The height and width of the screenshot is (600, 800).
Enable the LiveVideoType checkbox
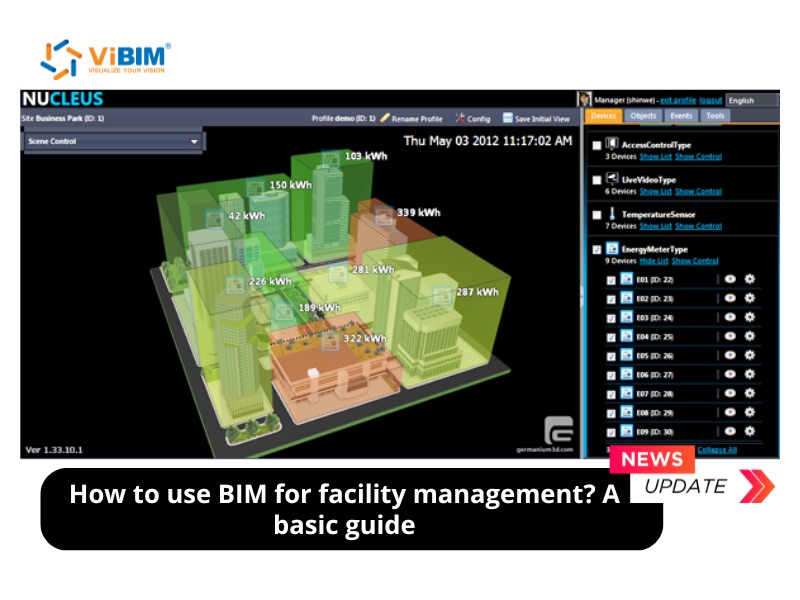(597, 180)
